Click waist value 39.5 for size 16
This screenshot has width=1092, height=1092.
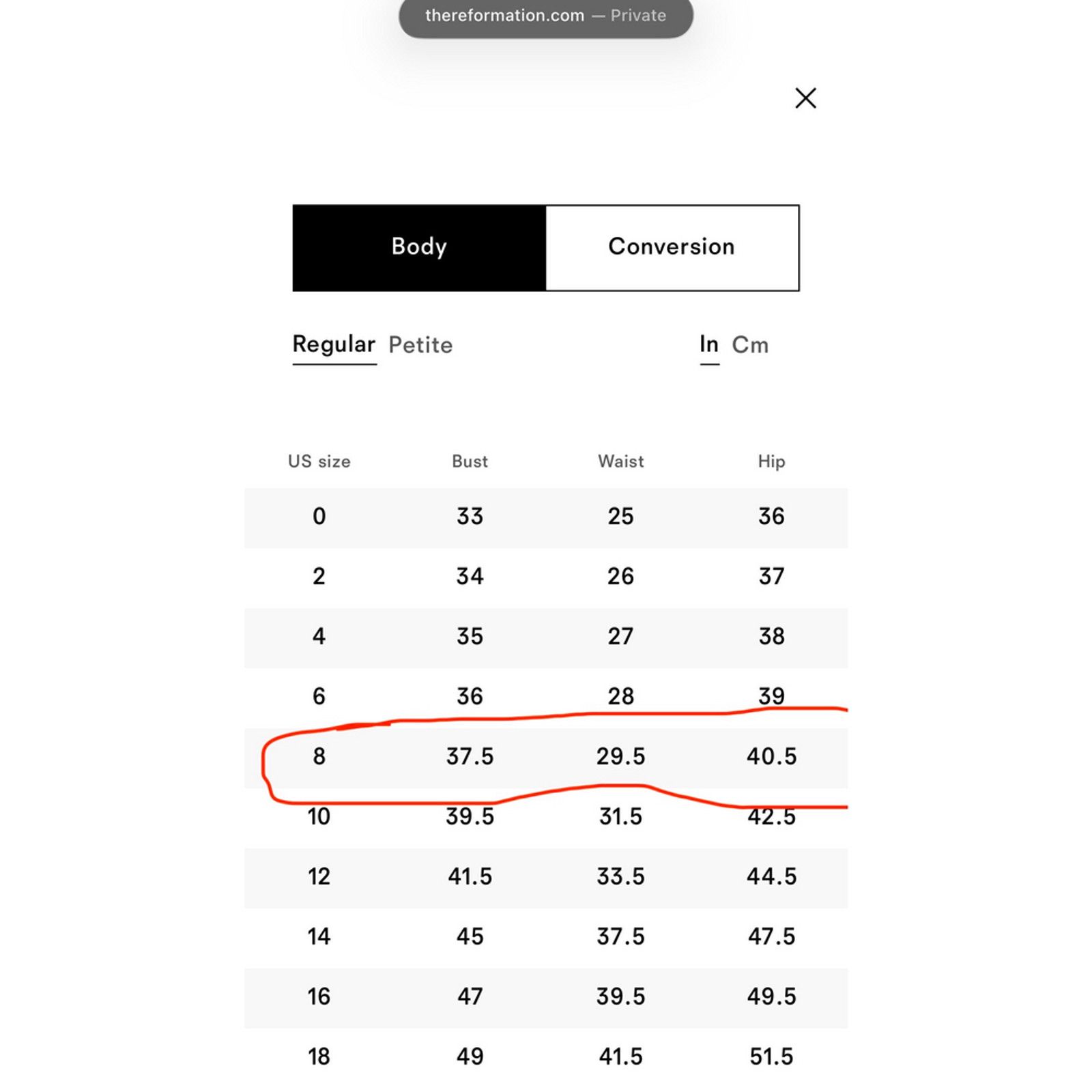click(x=620, y=996)
